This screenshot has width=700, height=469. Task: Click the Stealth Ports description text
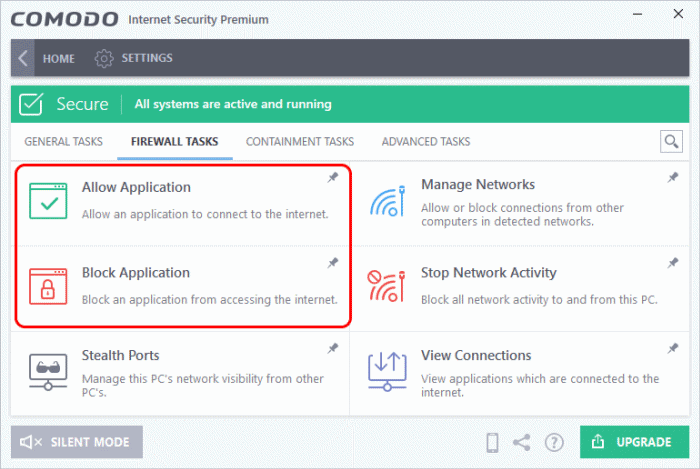coord(203,386)
